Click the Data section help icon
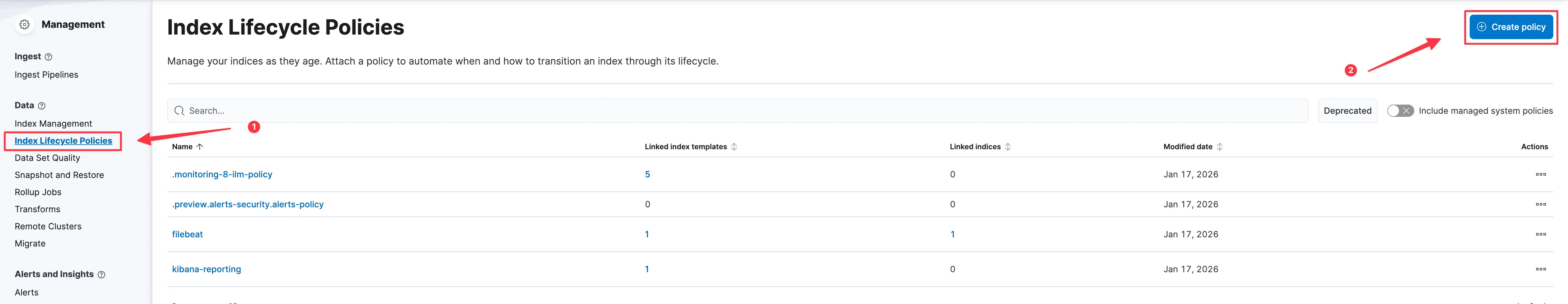1568x304 pixels. click(41, 106)
